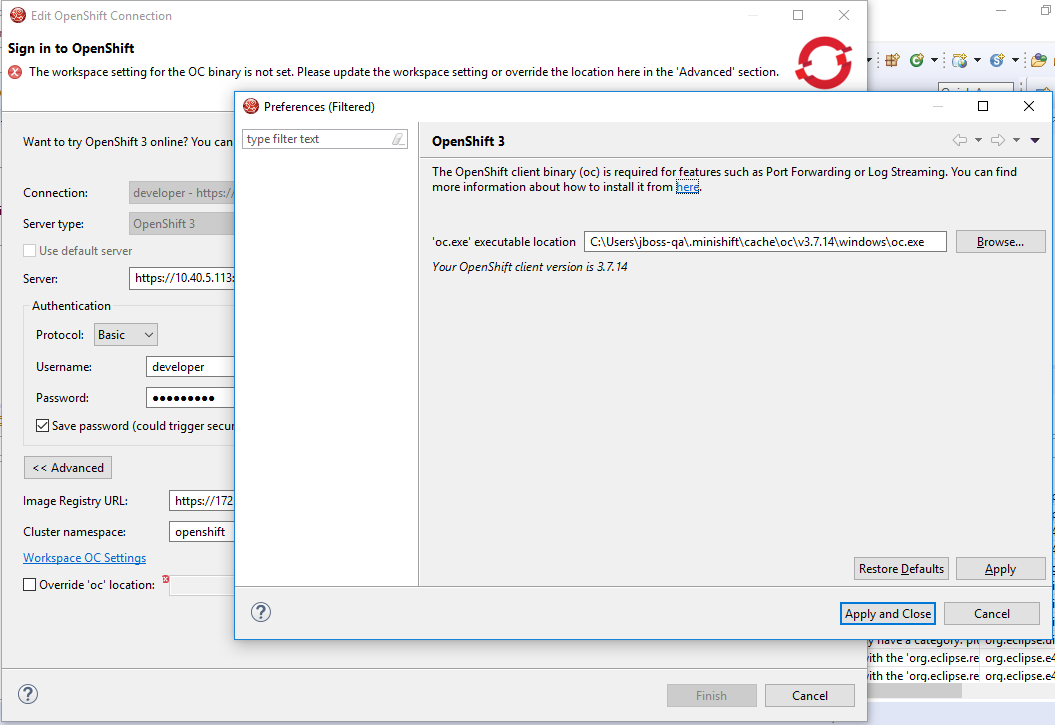Click the red error icon beside the OC binary message
Viewport: 1055px width, 725px height.
(15, 72)
